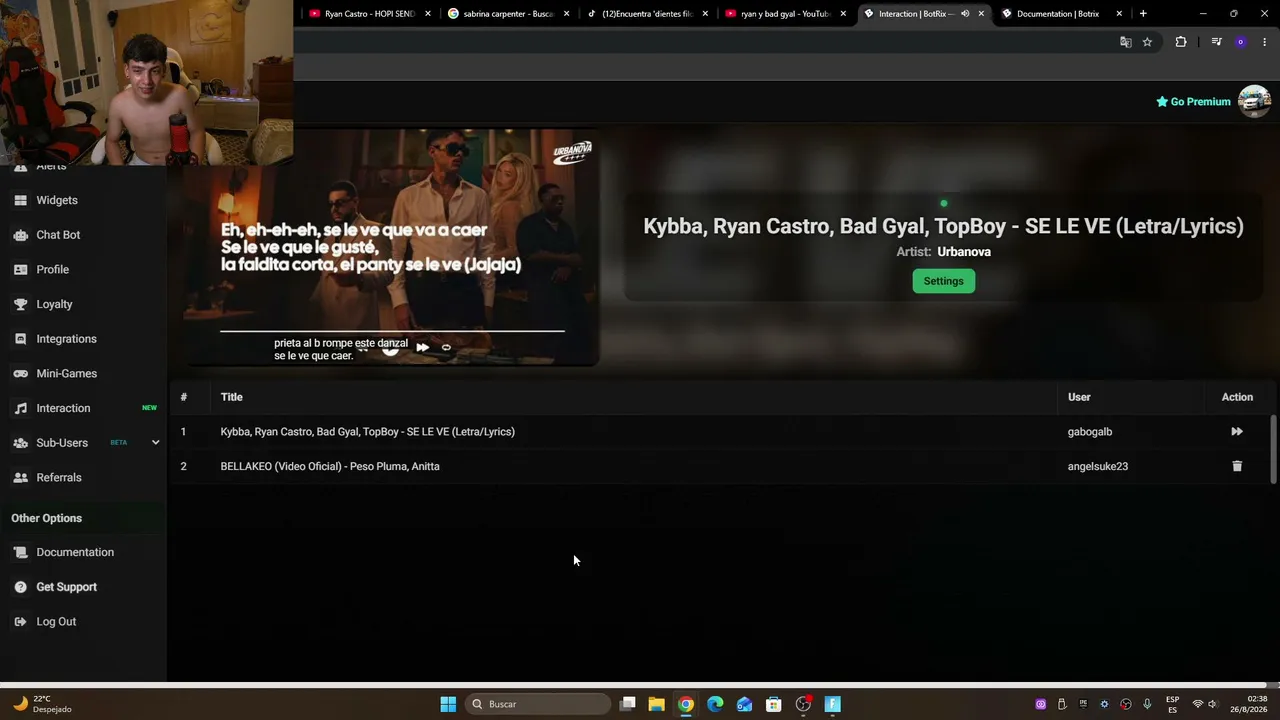Open File Explorer from the taskbar
Image resolution: width=1280 pixels, height=720 pixels.
point(656,704)
